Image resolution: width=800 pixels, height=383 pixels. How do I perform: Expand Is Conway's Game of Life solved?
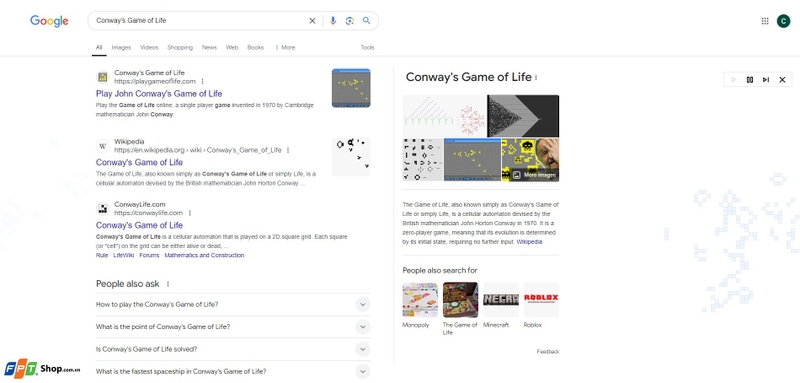click(233, 349)
